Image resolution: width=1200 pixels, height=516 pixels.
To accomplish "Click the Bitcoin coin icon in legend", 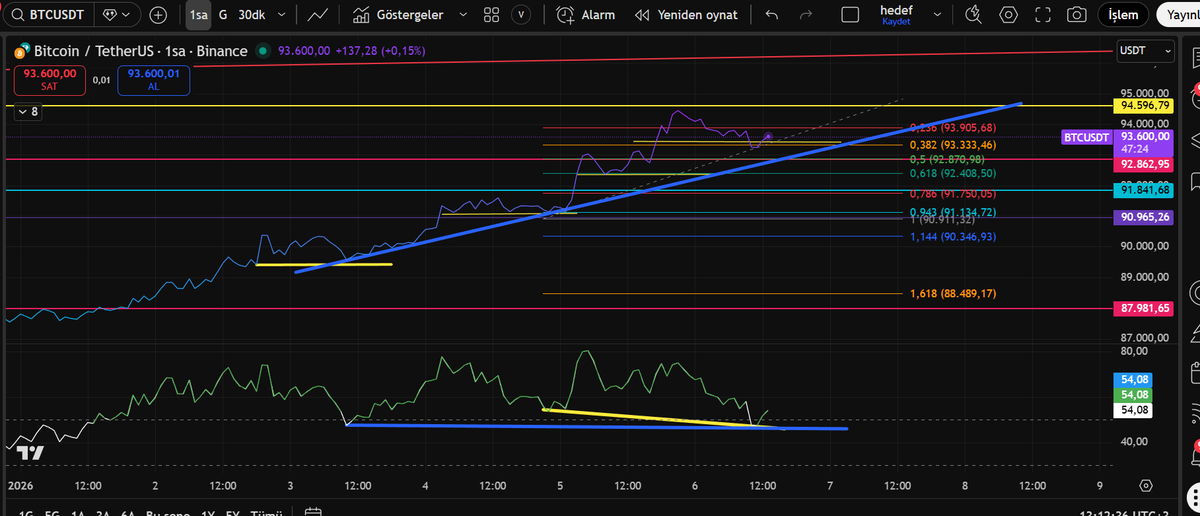I will click(x=21, y=51).
